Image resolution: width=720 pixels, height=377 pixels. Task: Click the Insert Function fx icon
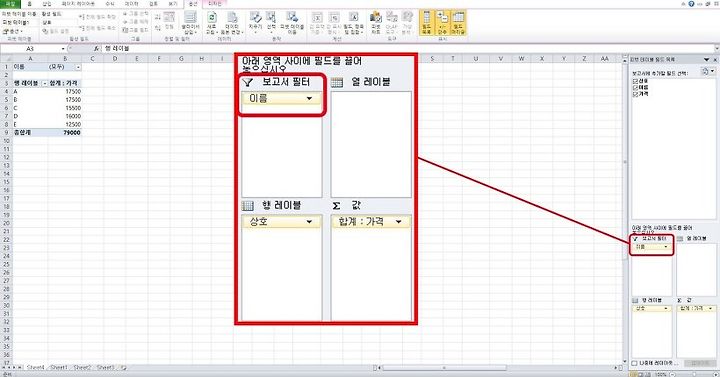point(96,48)
